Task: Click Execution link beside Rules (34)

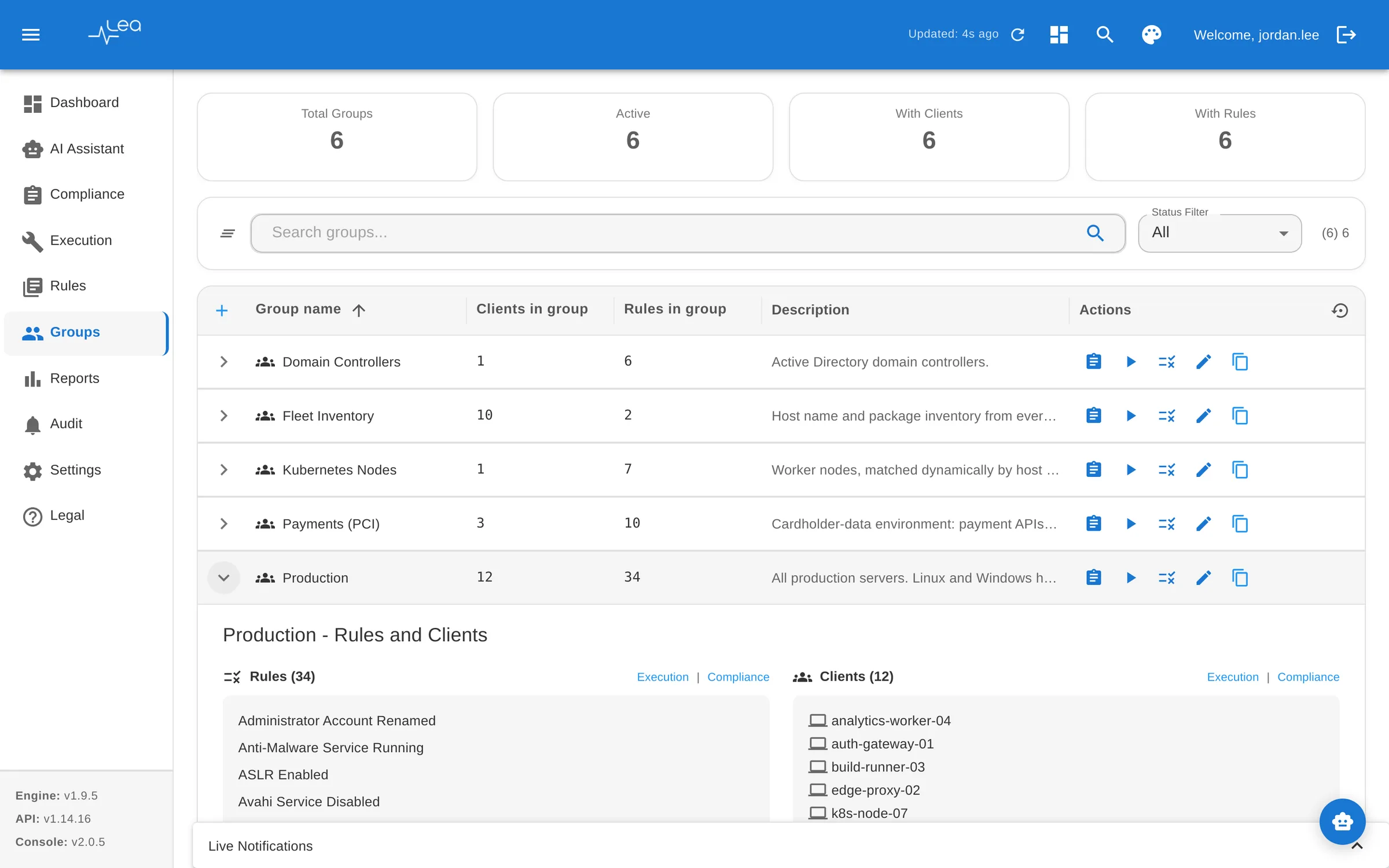Action: click(x=663, y=677)
